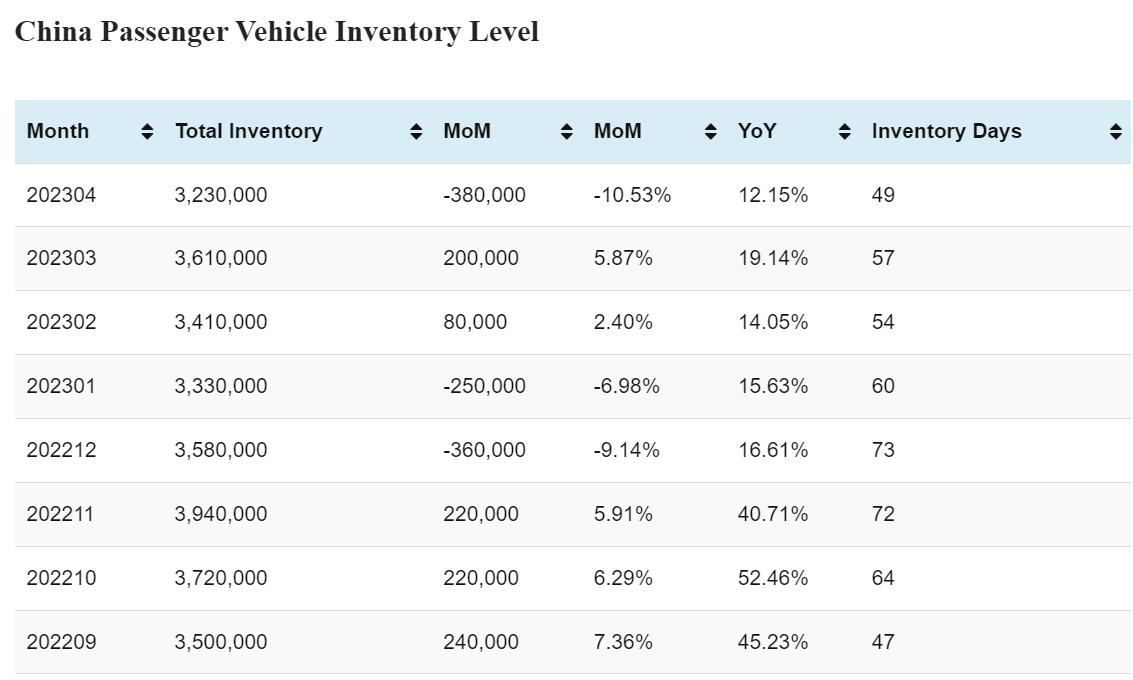Click the sort arrows in Month column
Screen dimensions: 1133x680
point(147,131)
